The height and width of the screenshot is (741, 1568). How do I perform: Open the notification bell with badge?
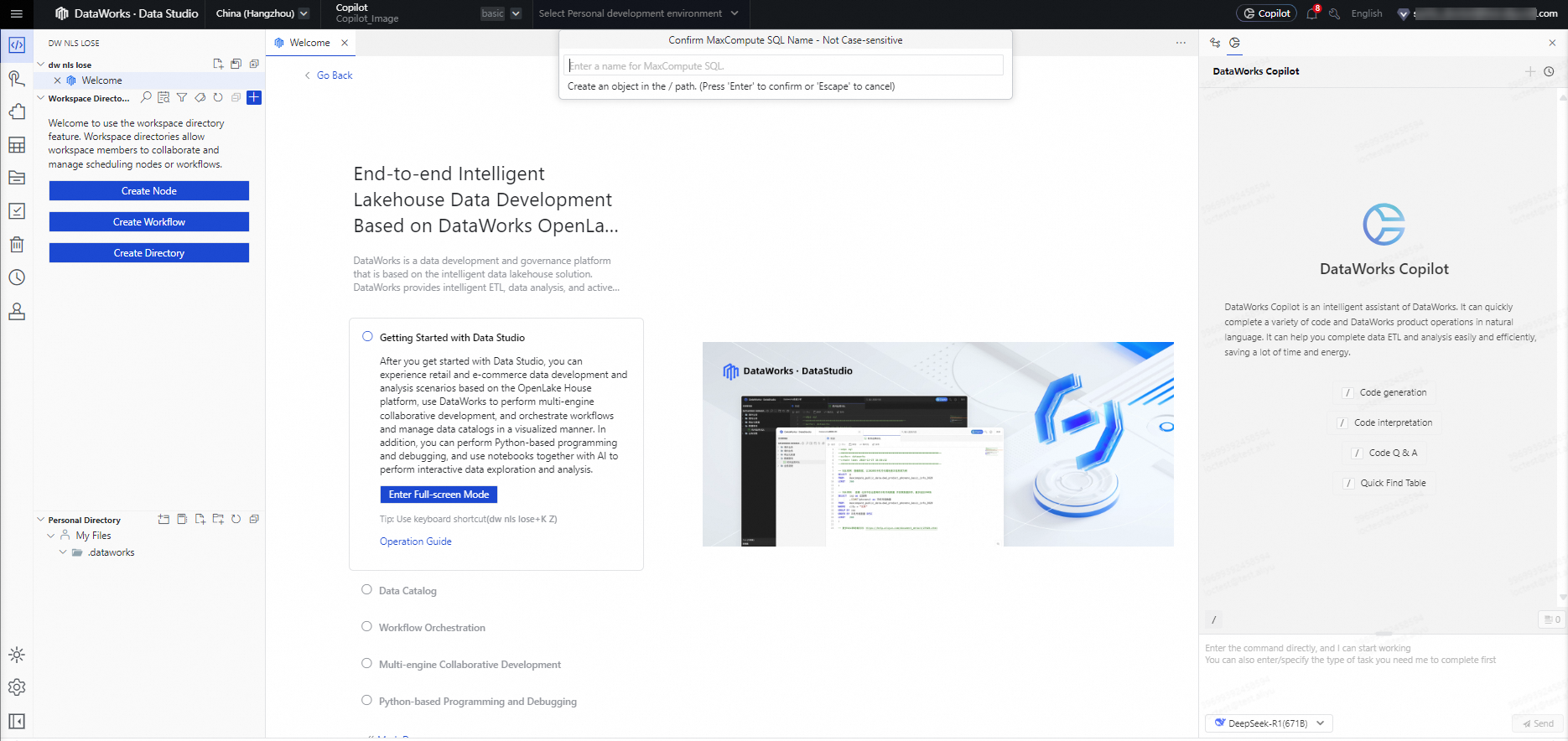1312,13
